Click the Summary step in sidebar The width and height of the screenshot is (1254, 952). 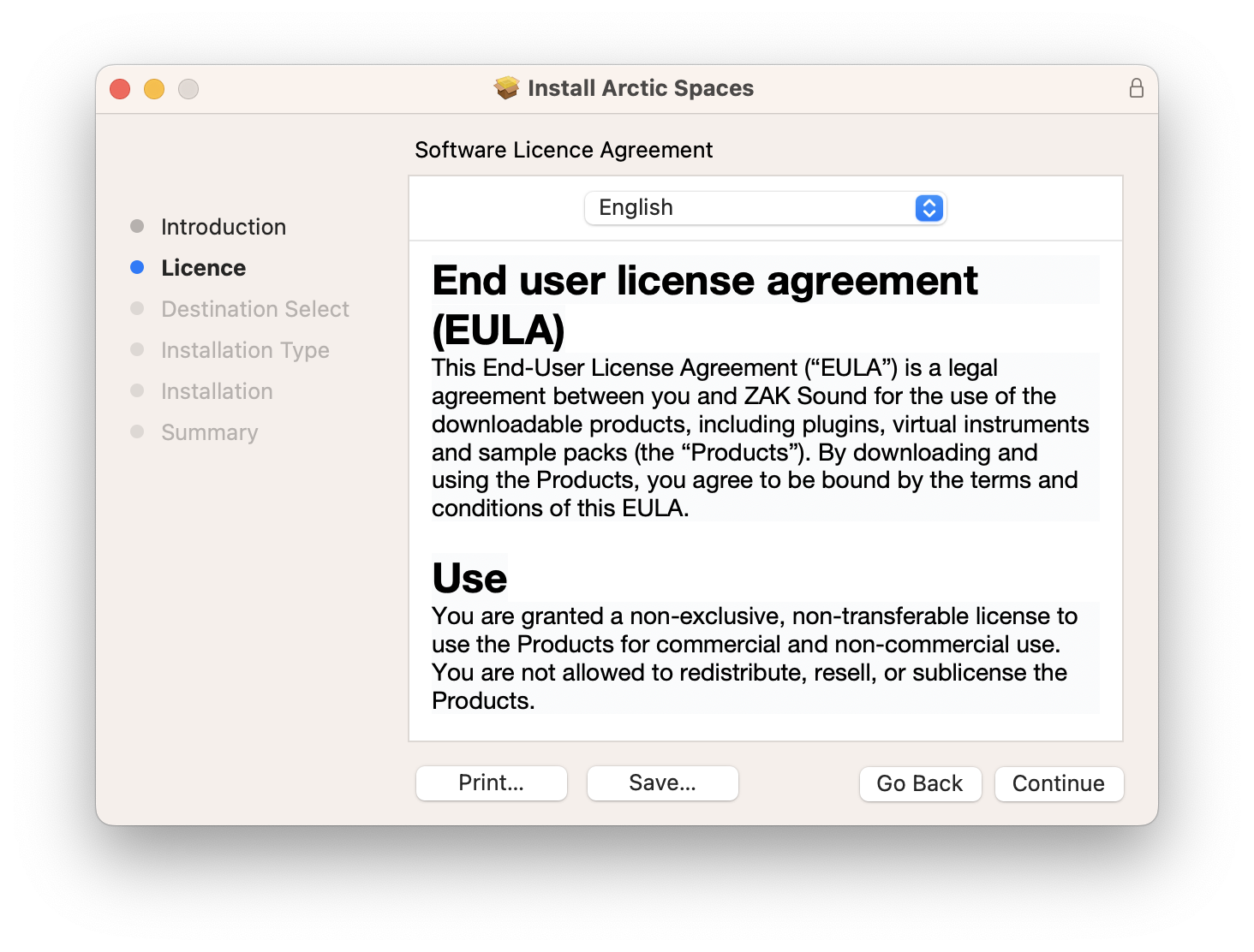pos(210,432)
